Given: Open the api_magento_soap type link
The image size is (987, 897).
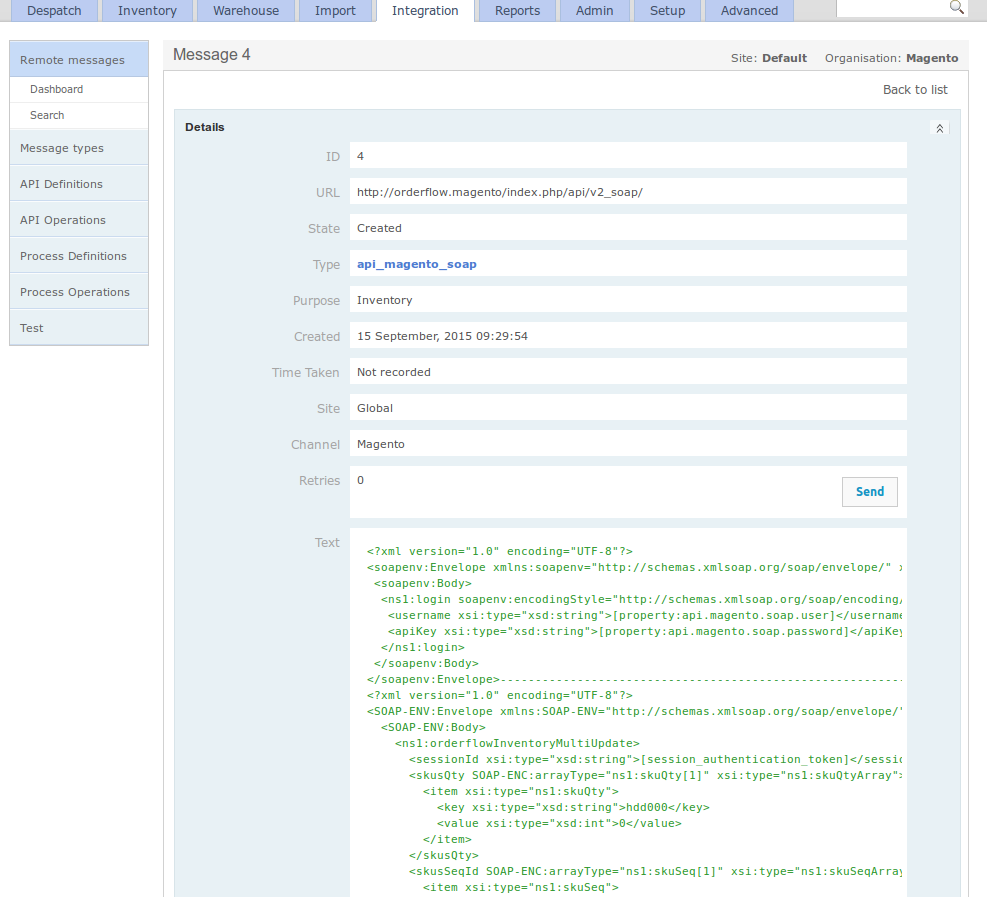Looking at the screenshot, I should 416,265.
